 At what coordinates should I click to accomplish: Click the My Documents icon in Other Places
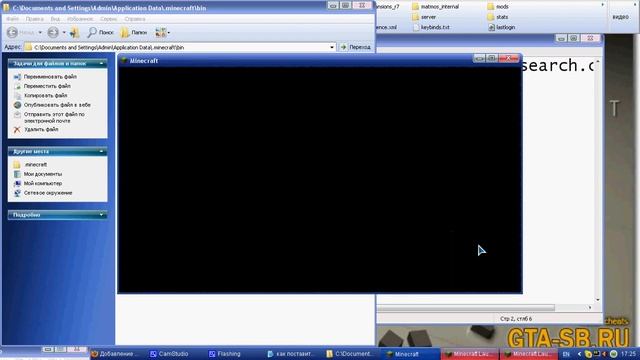pos(17,174)
